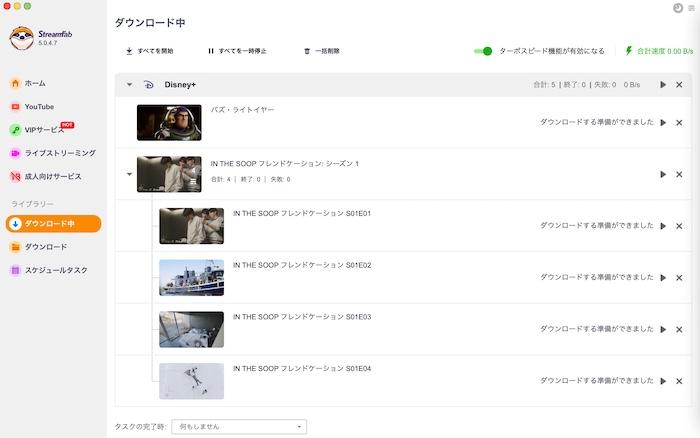Open ライブストリーミング section

[53, 153]
